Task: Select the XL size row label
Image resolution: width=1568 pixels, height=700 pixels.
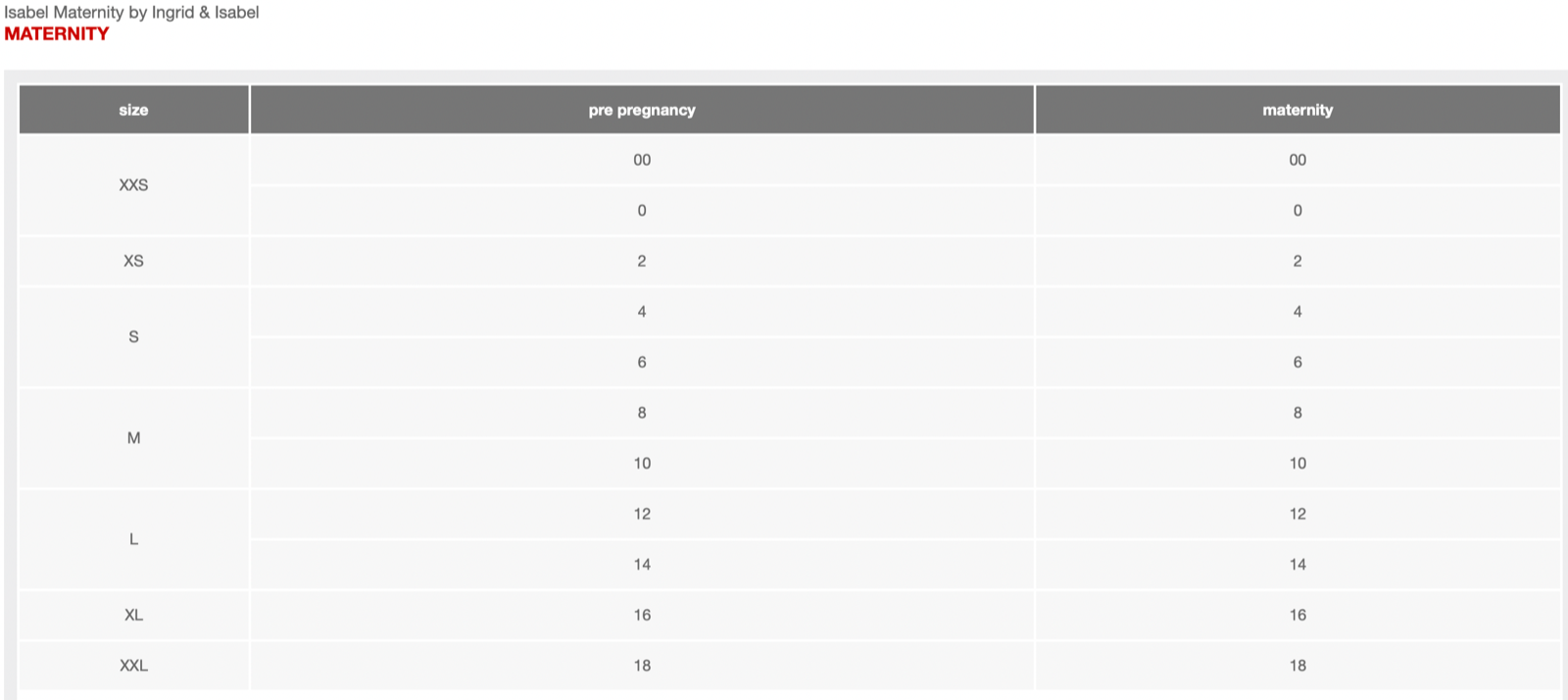Action: click(133, 615)
